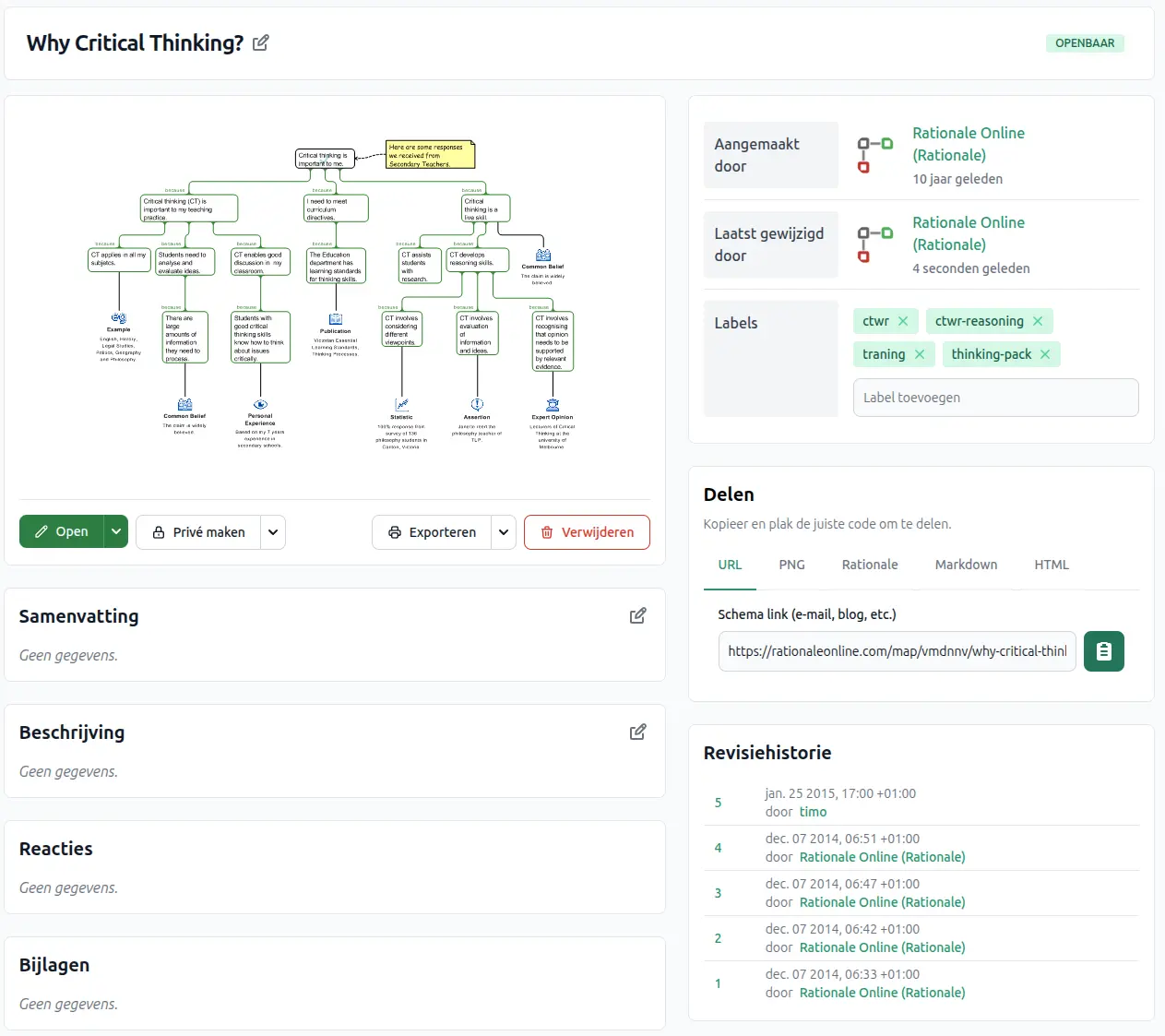Click the argument map preview thumbnail
The height and width of the screenshot is (1036, 1165).
(335, 295)
